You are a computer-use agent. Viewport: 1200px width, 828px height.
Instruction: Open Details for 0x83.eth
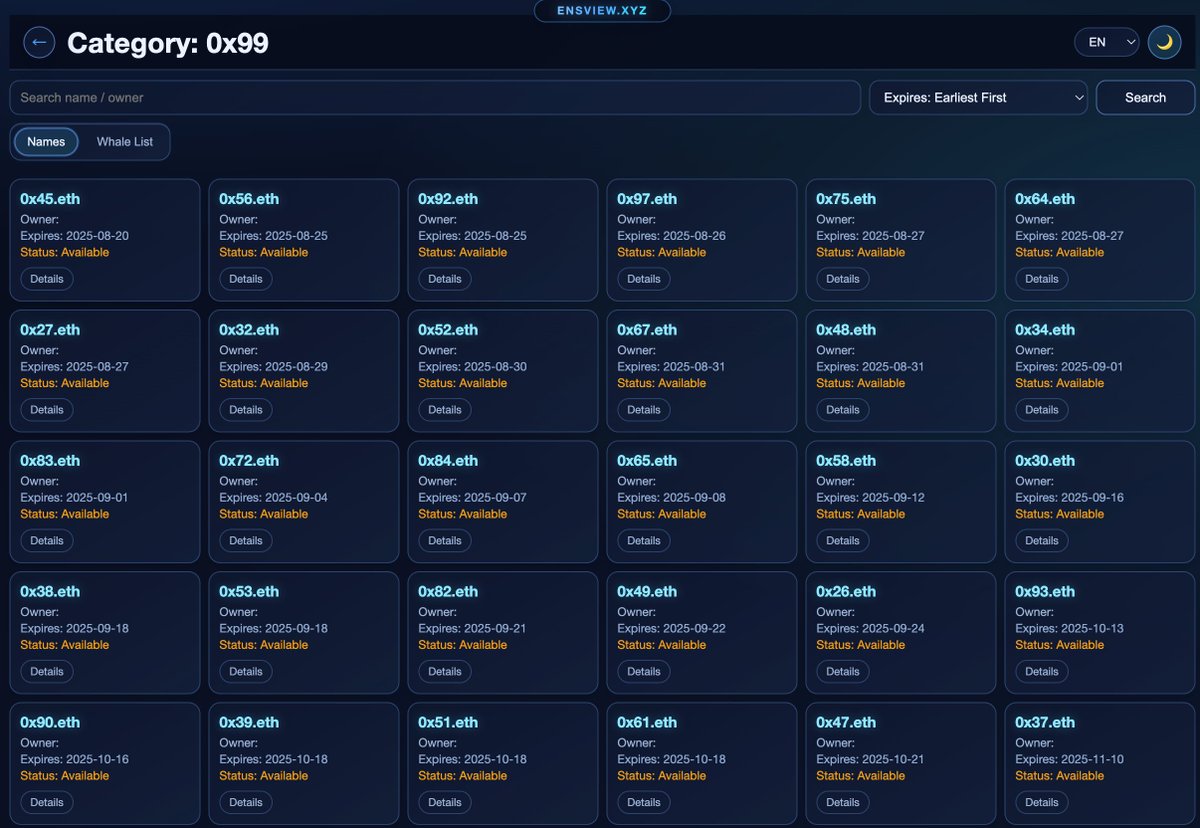point(47,541)
